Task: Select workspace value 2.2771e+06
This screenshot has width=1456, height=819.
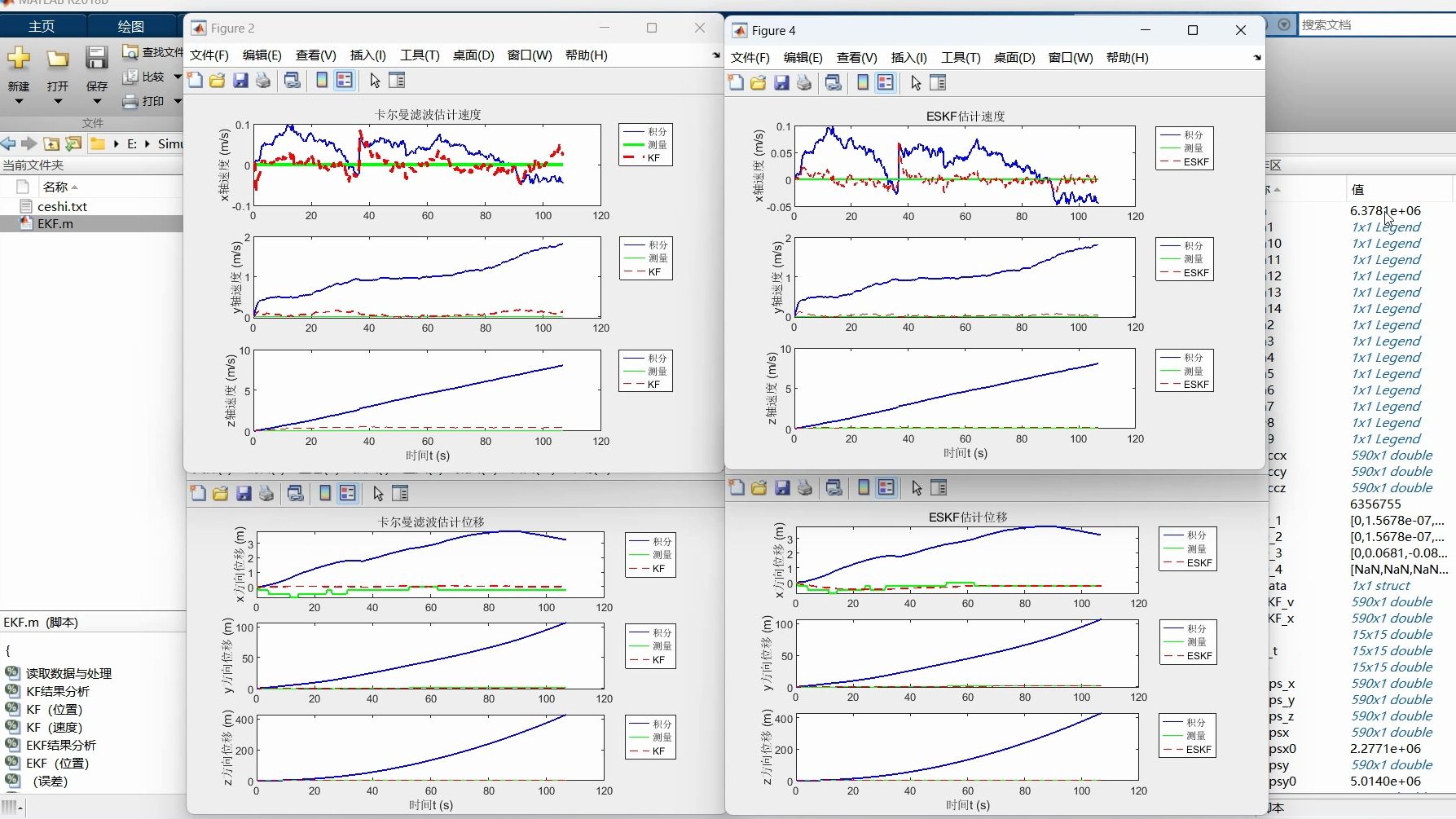Action: tap(1385, 748)
